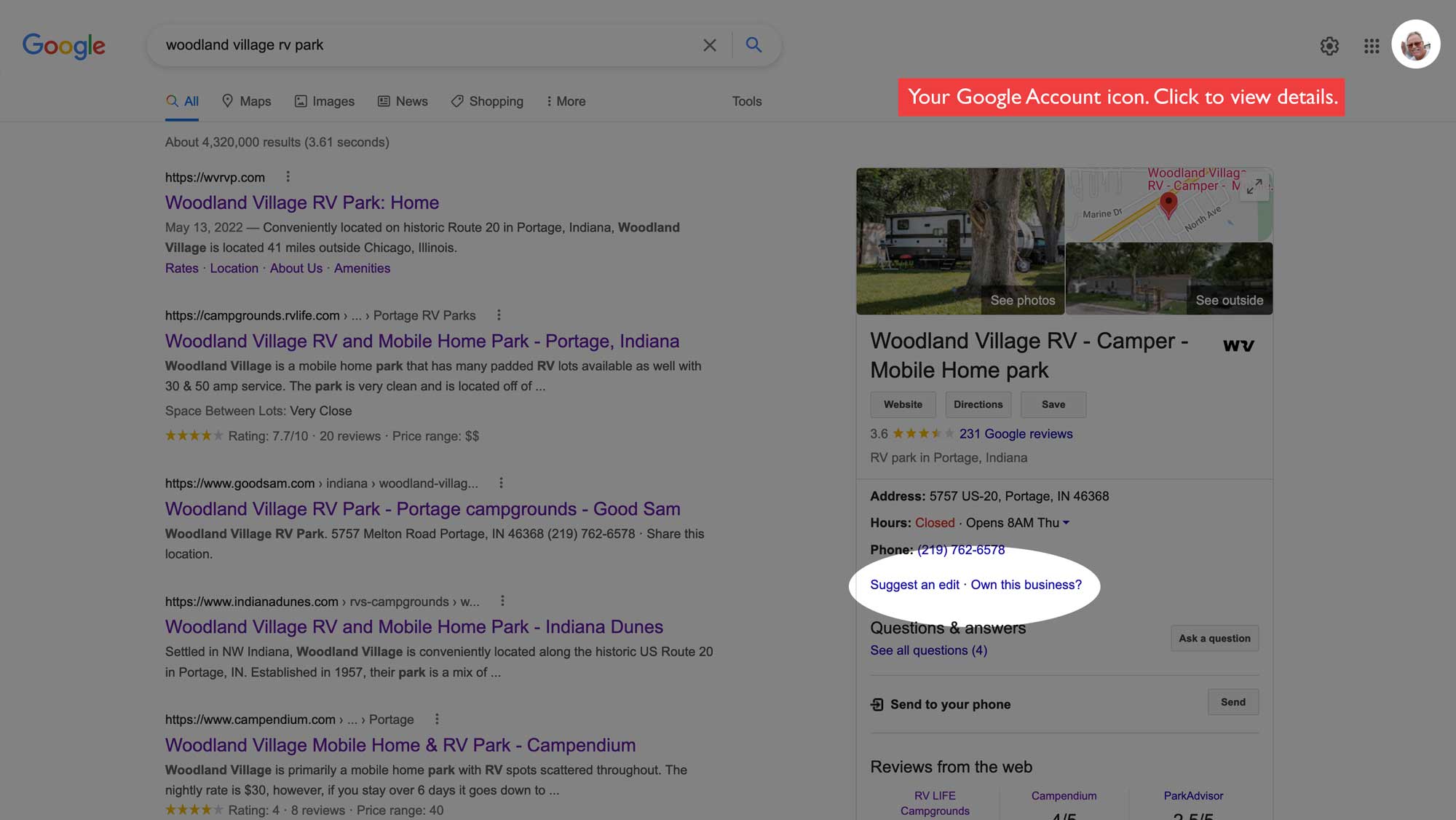Viewport: 1456px width, 820px height.
Task: Click the See photos thumbnail
Action: click(960, 241)
